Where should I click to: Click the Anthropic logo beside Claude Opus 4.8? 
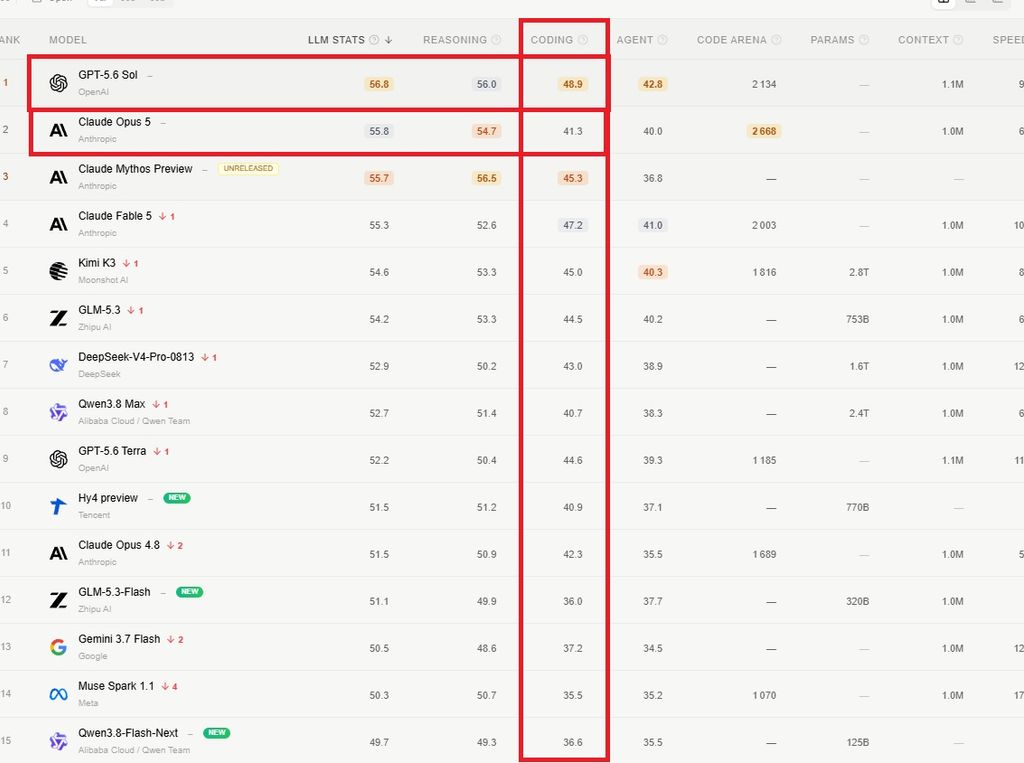(x=59, y=553)
